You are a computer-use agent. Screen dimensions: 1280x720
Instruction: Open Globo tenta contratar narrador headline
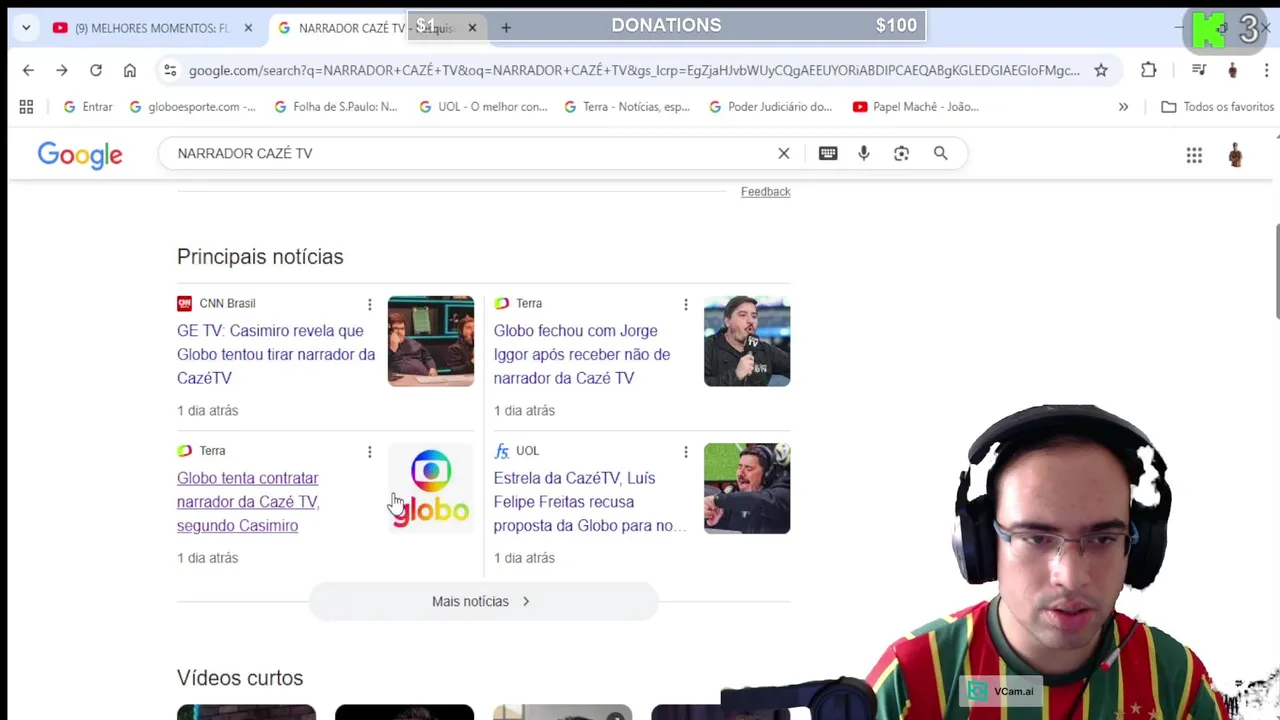[x=248, y=502]
